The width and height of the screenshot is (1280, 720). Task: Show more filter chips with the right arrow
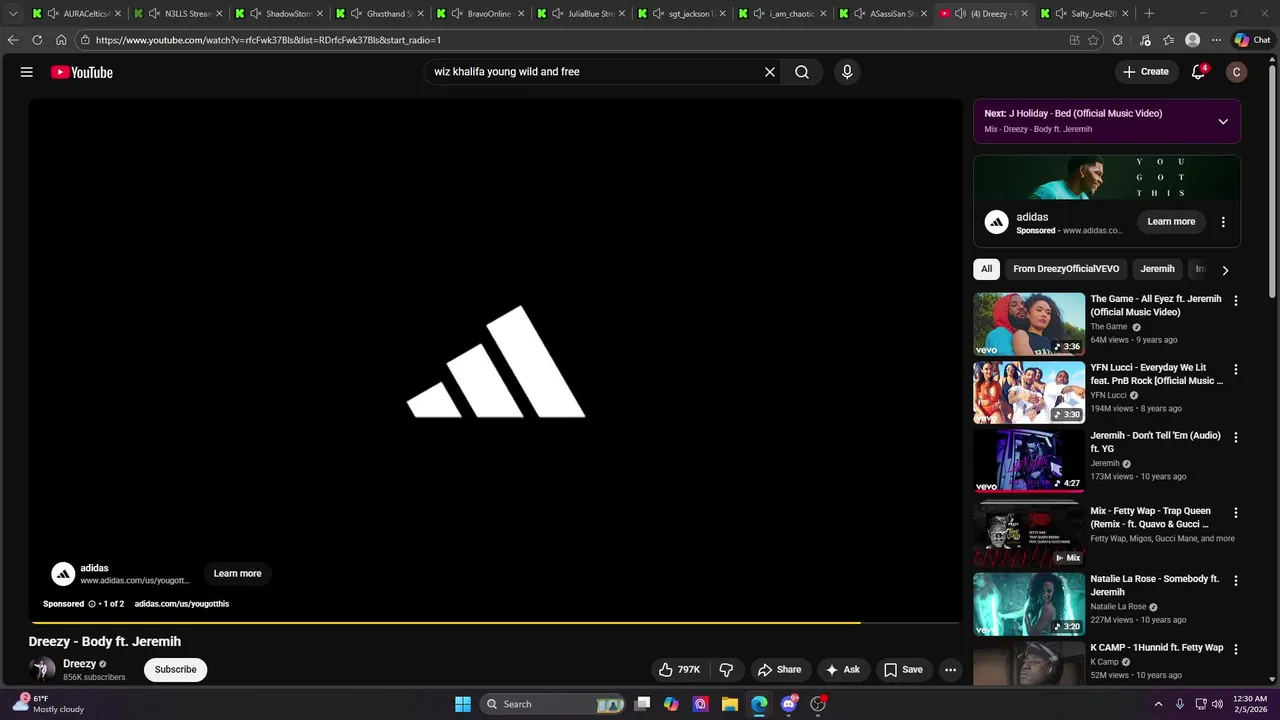coord(1225,270)
